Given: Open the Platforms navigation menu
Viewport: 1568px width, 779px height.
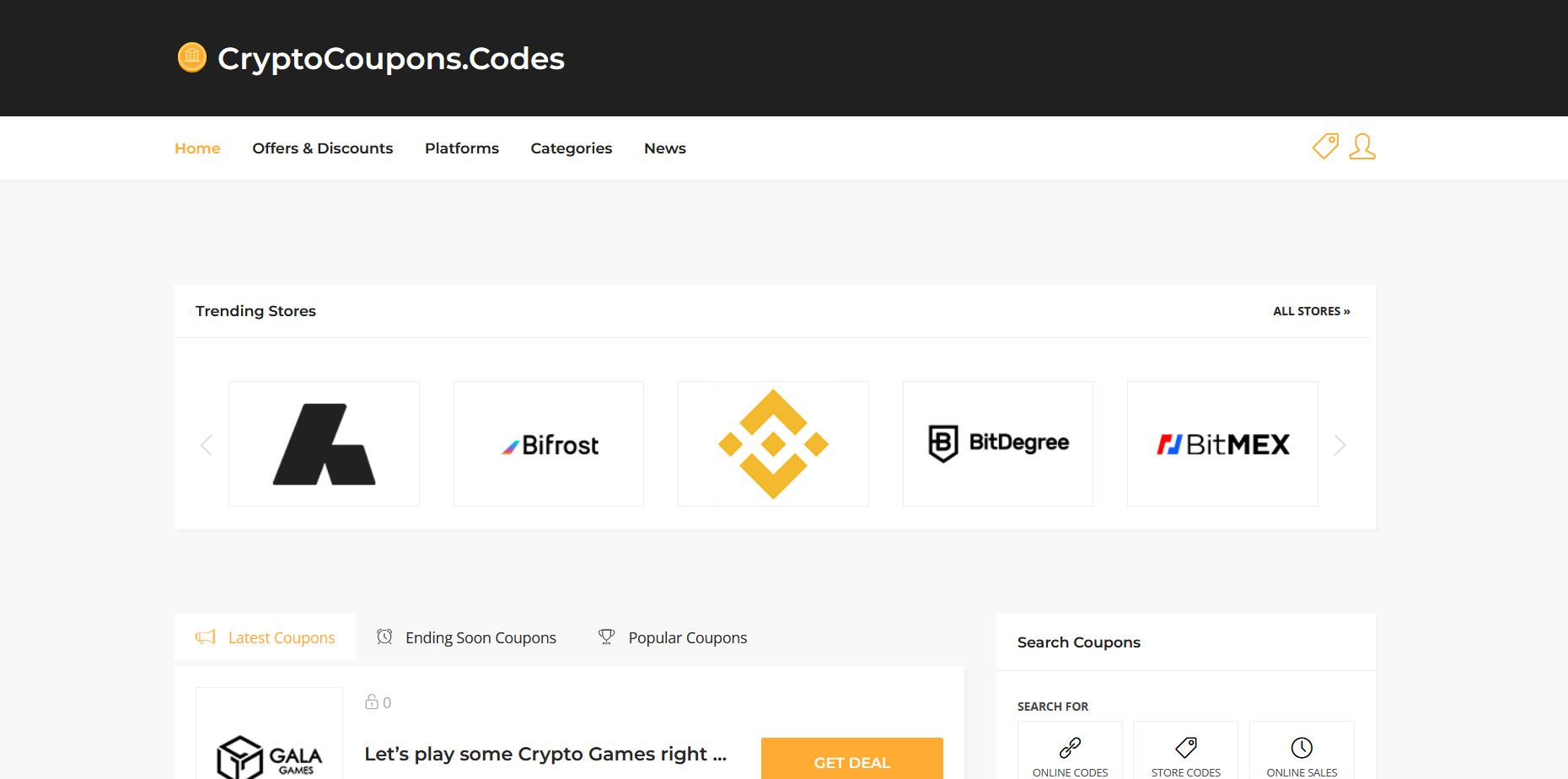Looking at the screenshot, I should click(462, 148).
